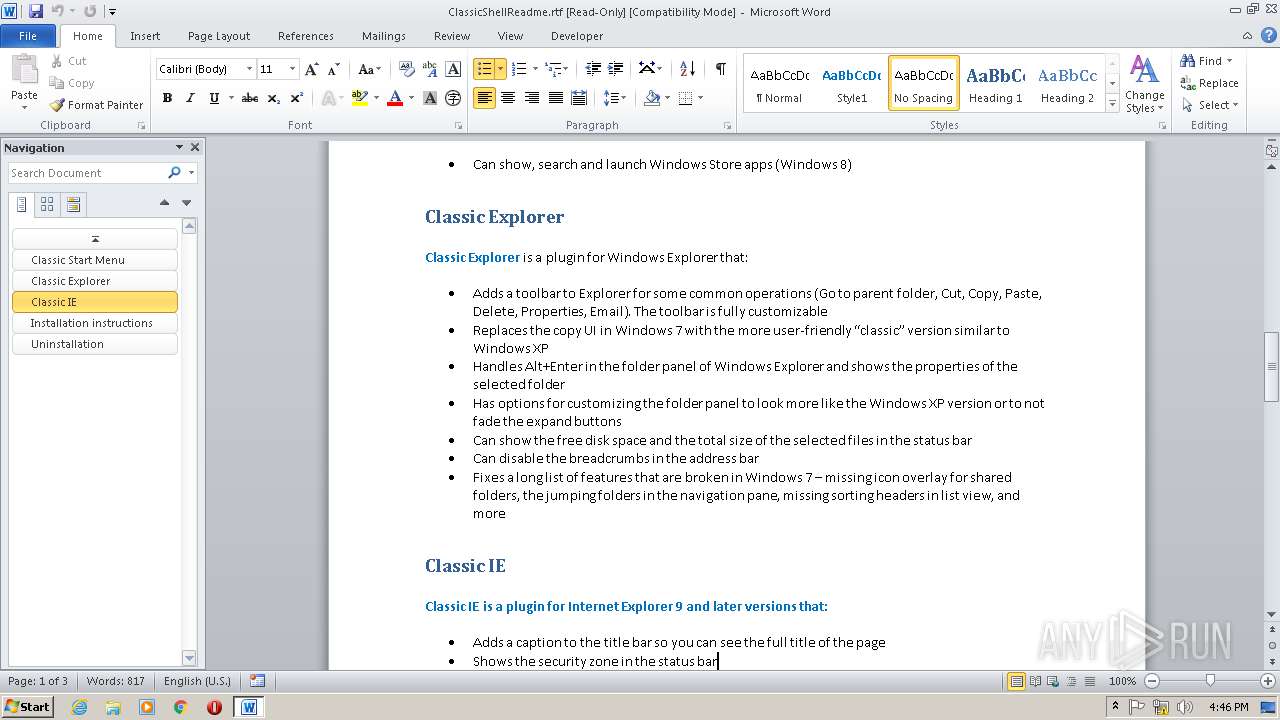Toggle Show/Hide paragraph marks
This screenshot has height=720, width=1280.
tap(720, 69)
